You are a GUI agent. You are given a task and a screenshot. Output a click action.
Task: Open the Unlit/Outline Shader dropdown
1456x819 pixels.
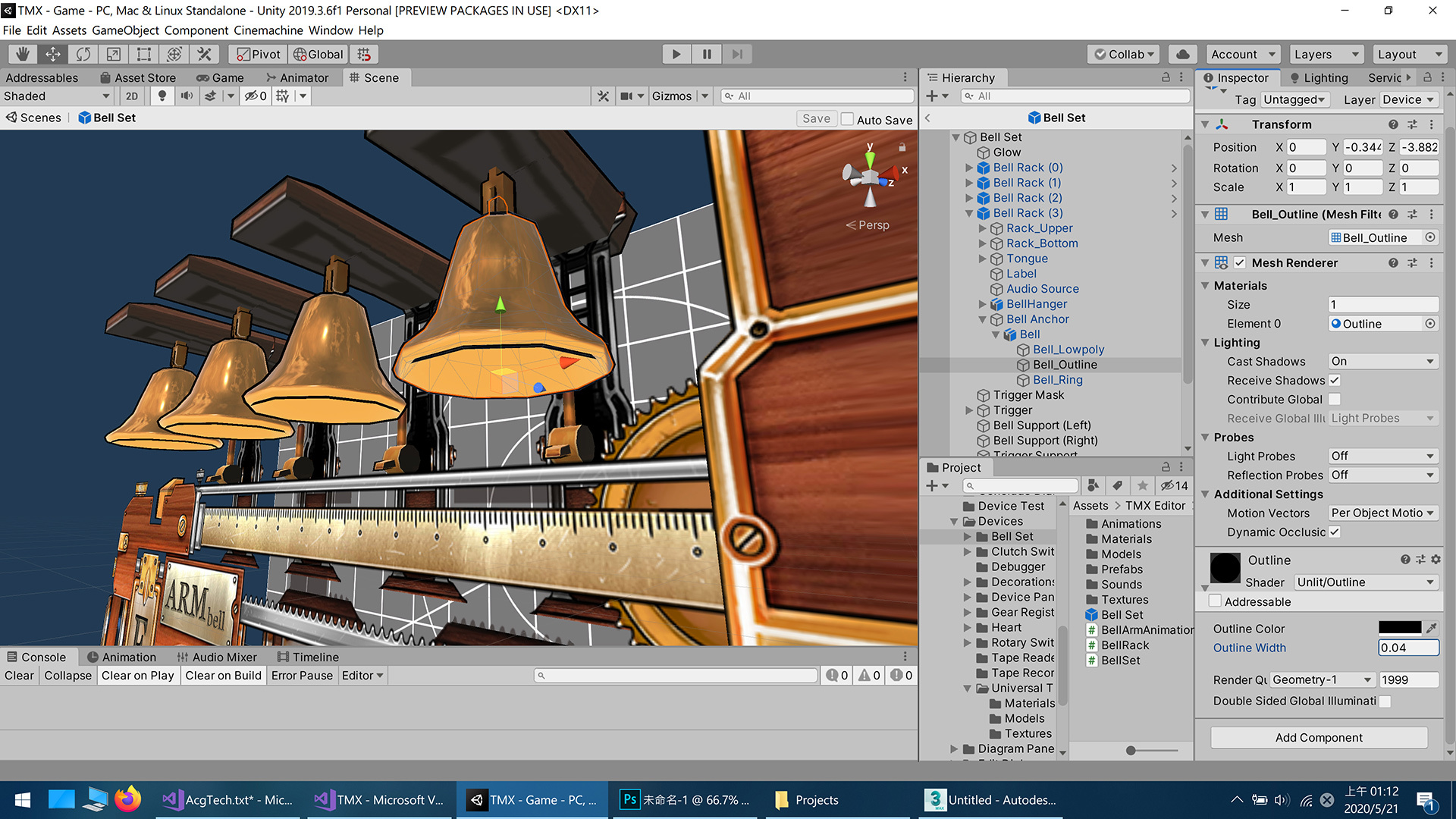[1365, 582]
